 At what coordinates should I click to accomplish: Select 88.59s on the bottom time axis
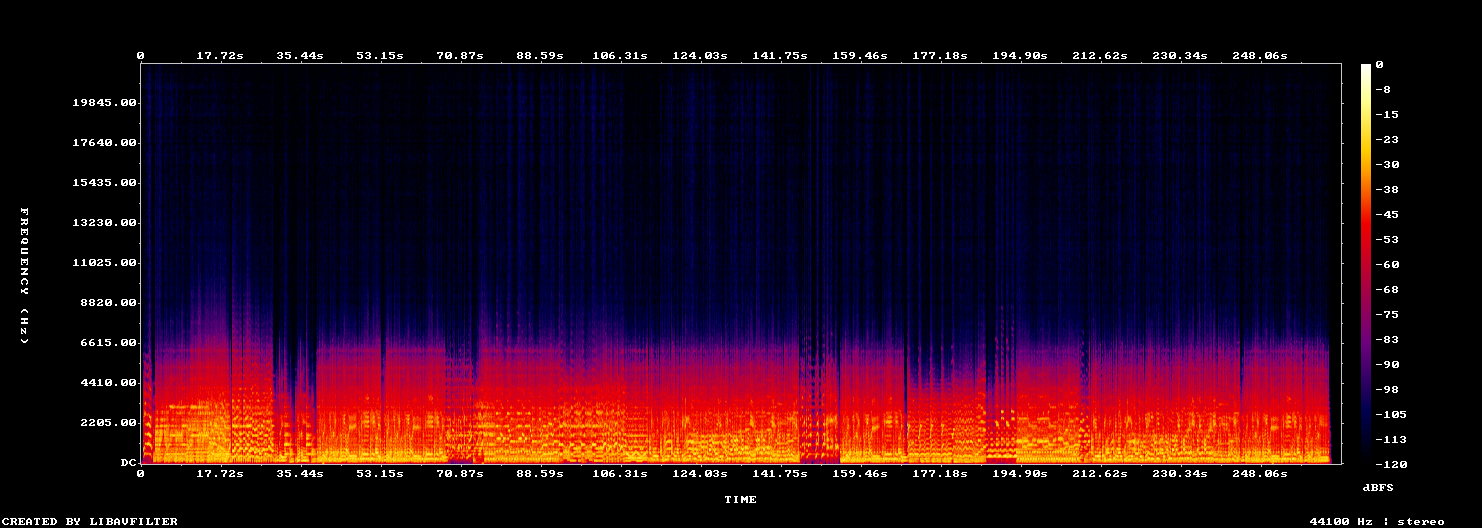(x=540, y=473)
